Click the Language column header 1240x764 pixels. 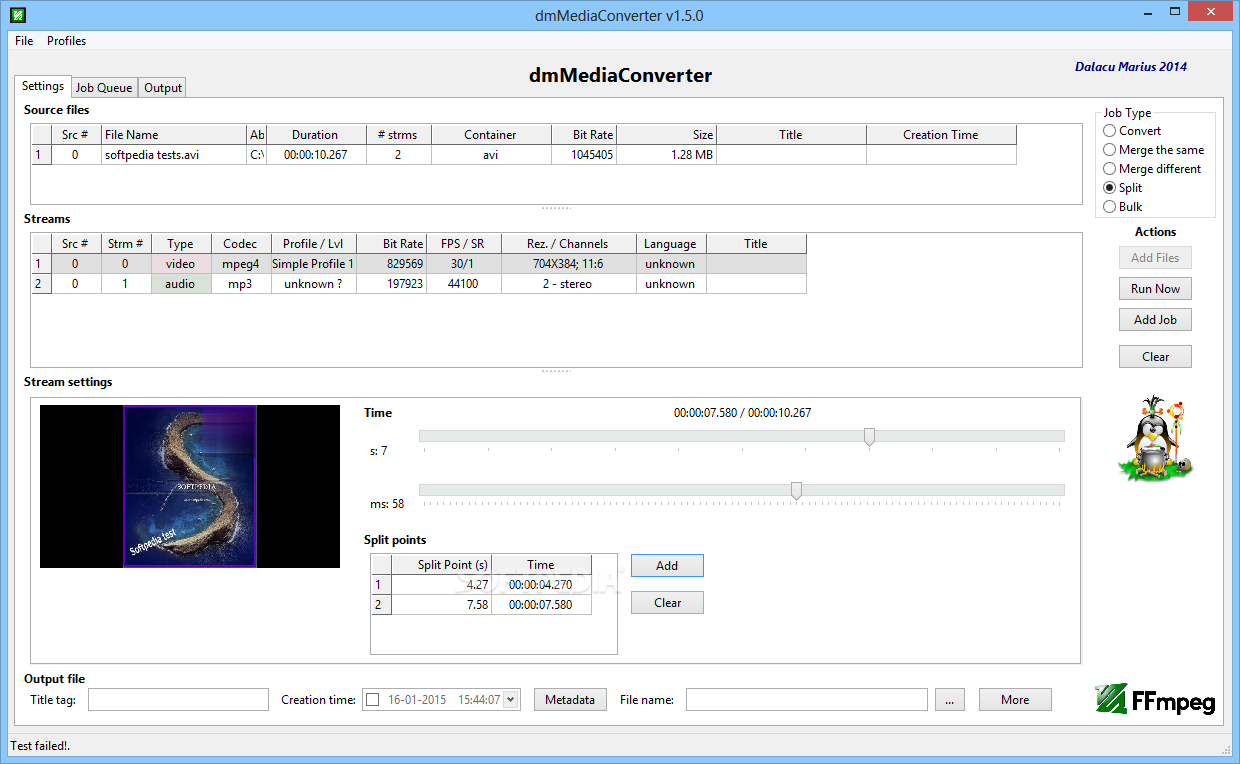[670, 244]
